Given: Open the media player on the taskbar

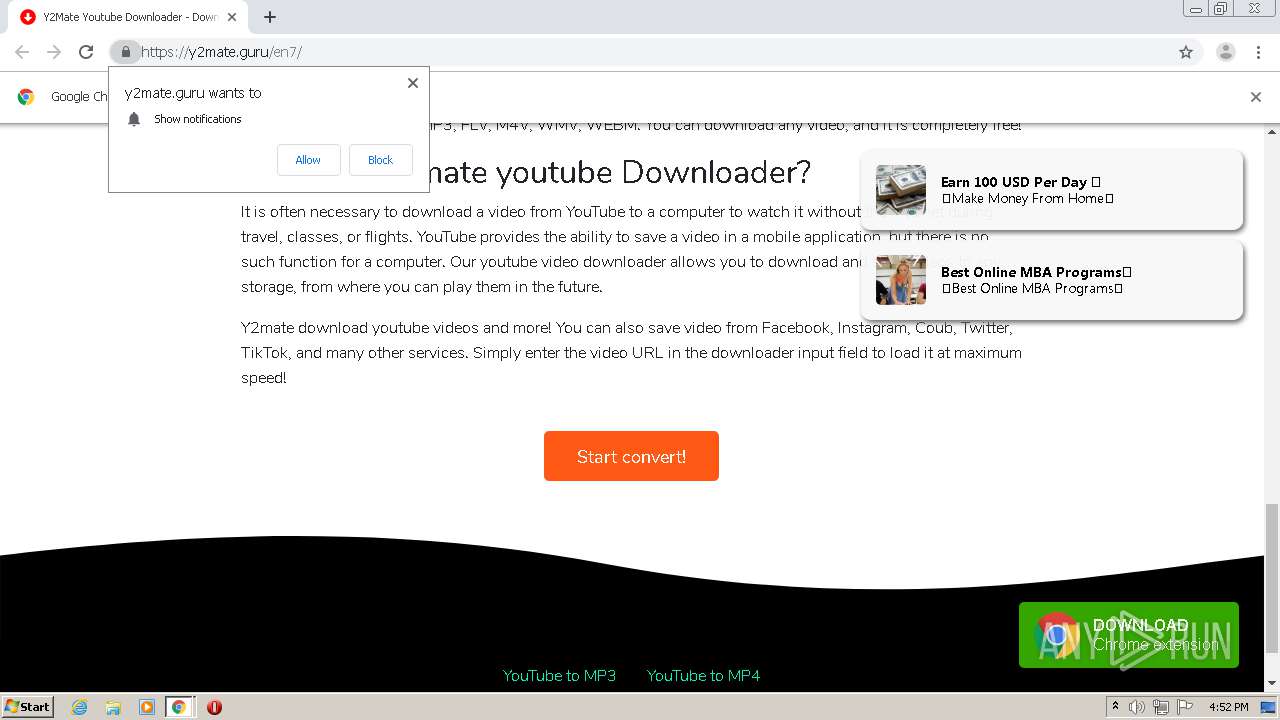Looking at the screenshot, I should click(x=146, y=707).
